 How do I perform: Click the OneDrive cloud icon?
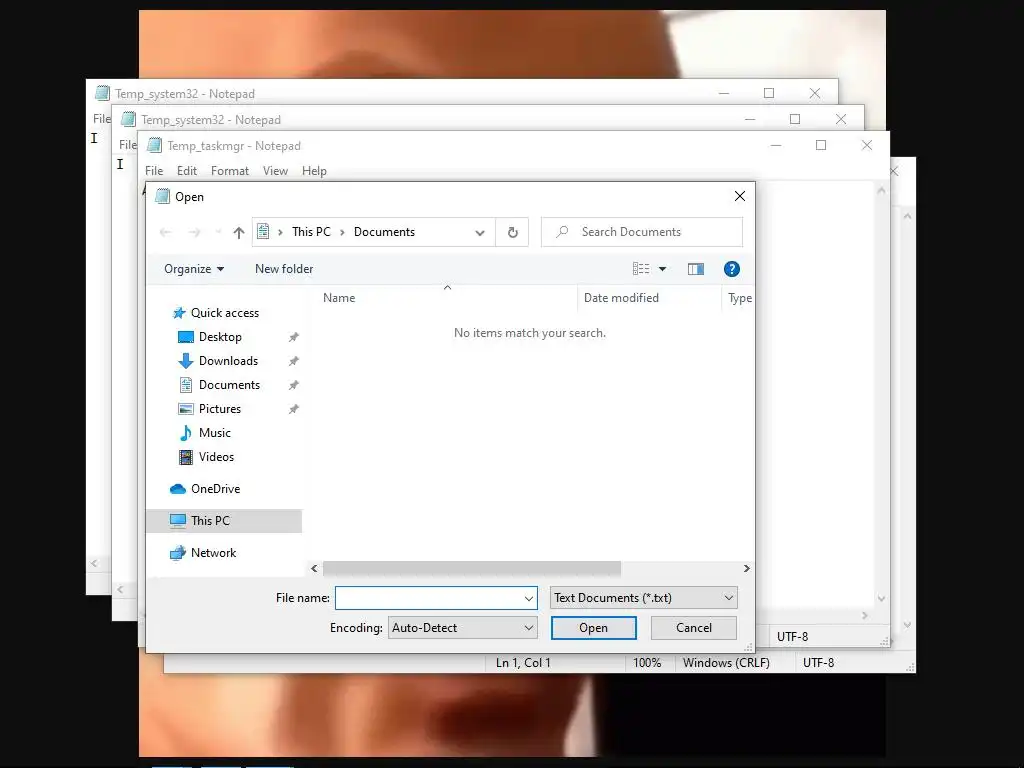(178, 489)
